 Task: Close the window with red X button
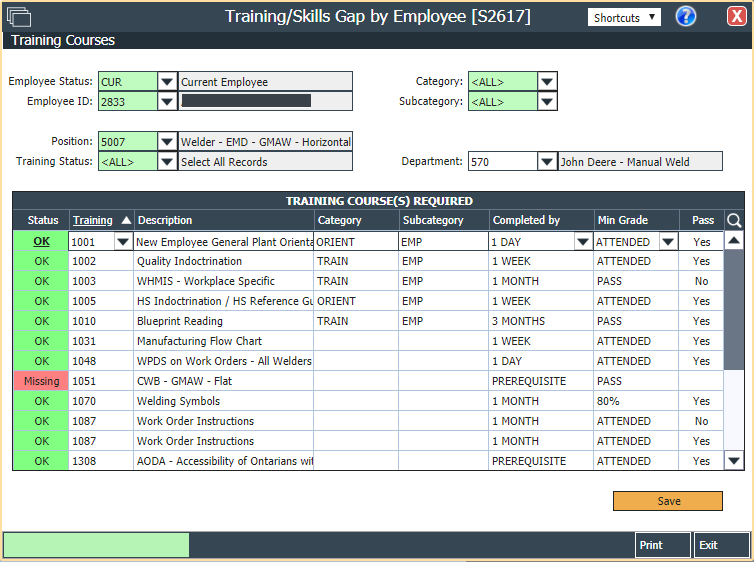click(736, 16)
